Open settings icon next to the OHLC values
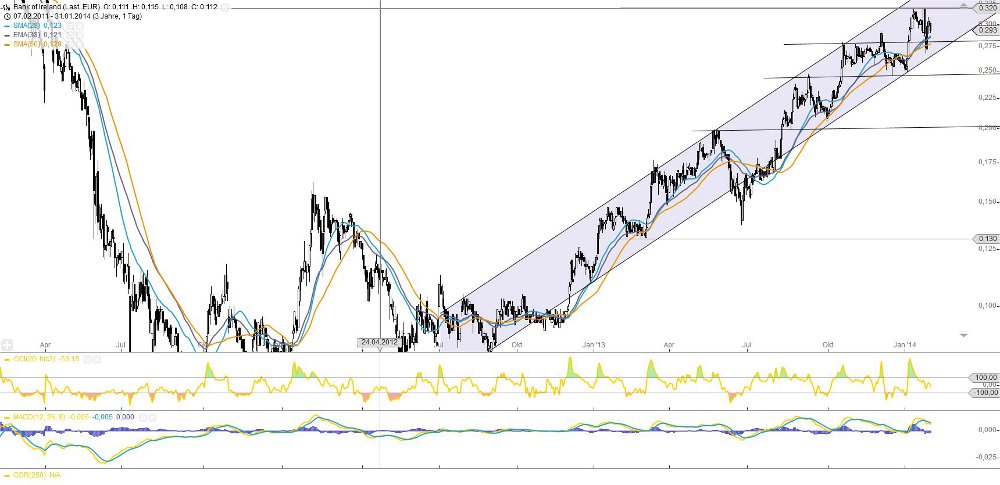This screenshot has height=485, width=1000. (x=224, y=7)
